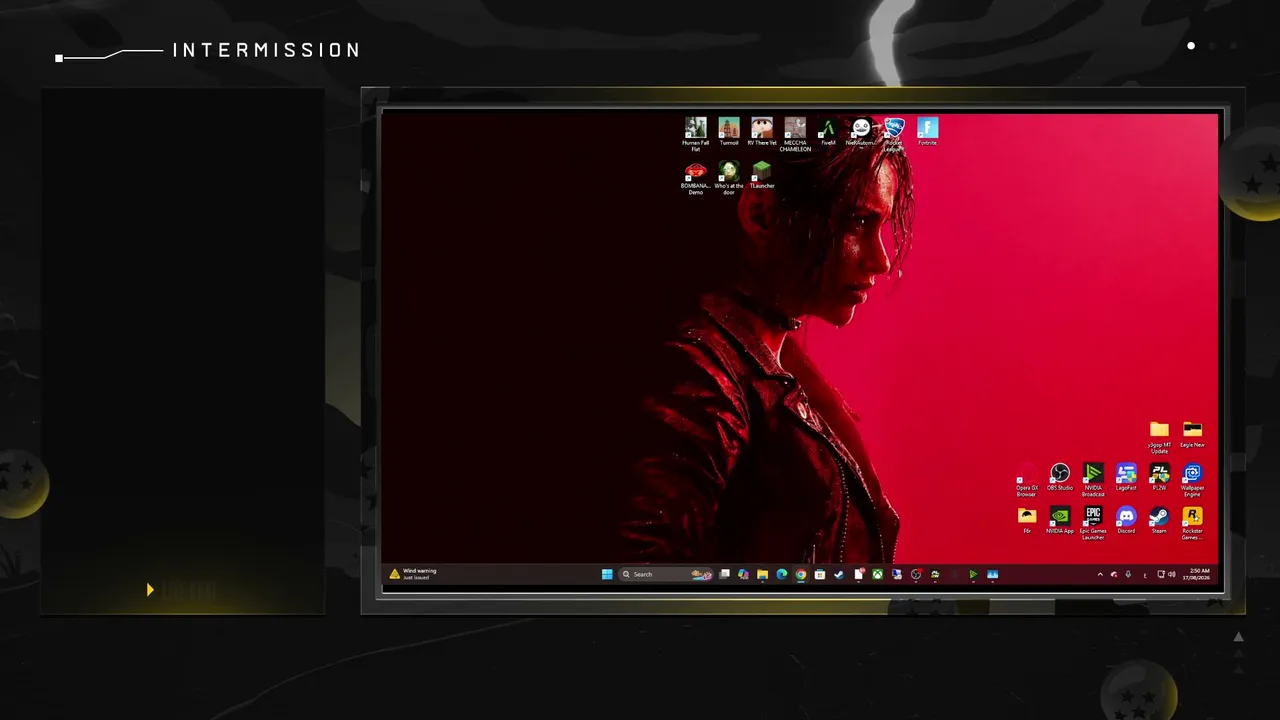Launch LagoFast from the desktop

point(1126,477)
